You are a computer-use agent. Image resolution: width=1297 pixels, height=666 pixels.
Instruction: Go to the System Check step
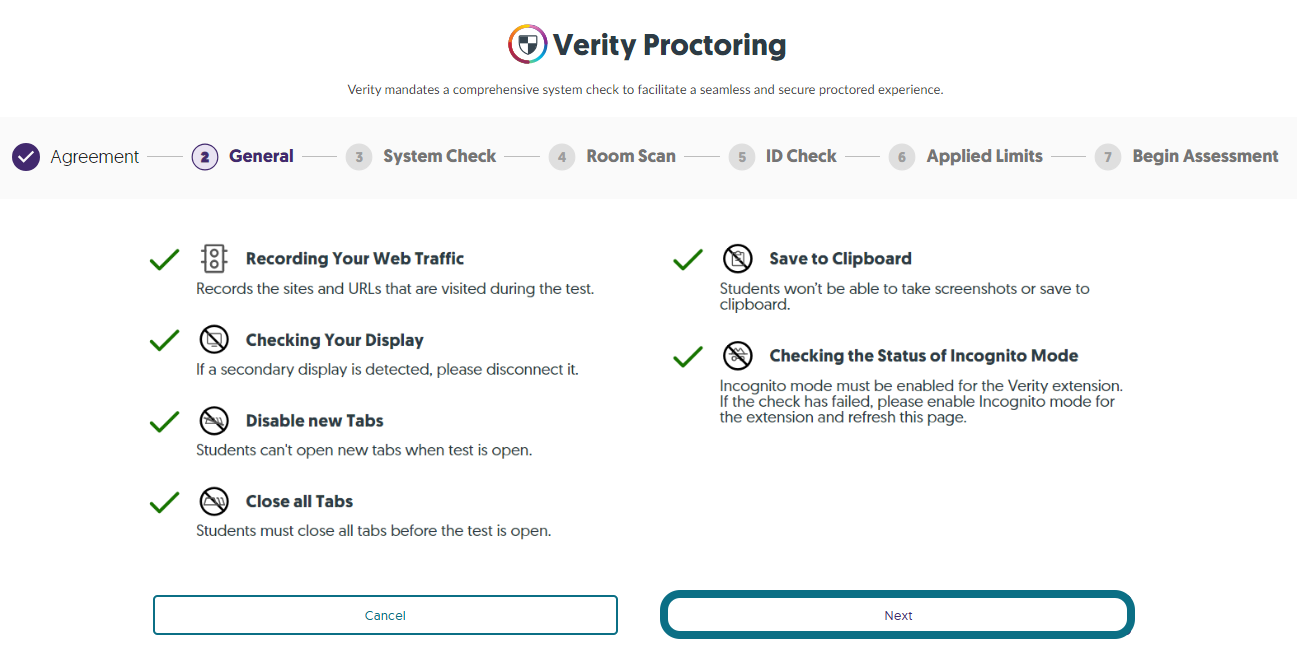pyautogui.click(x=421, y=157)
